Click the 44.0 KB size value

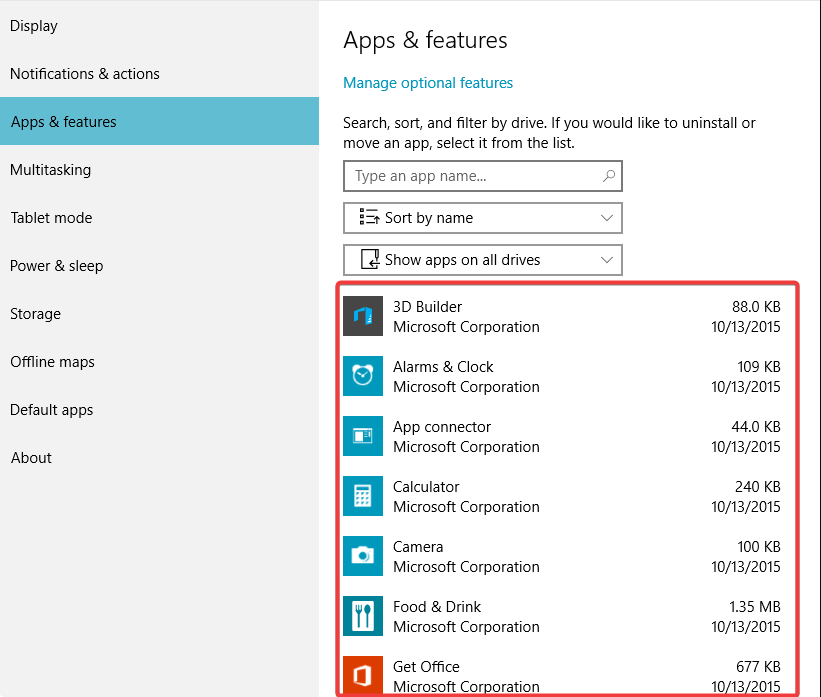756,427
